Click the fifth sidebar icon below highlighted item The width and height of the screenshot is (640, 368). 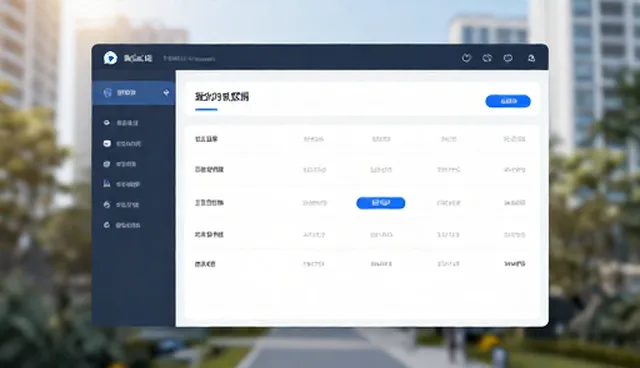pyautogui.click(x=107, y=204)
